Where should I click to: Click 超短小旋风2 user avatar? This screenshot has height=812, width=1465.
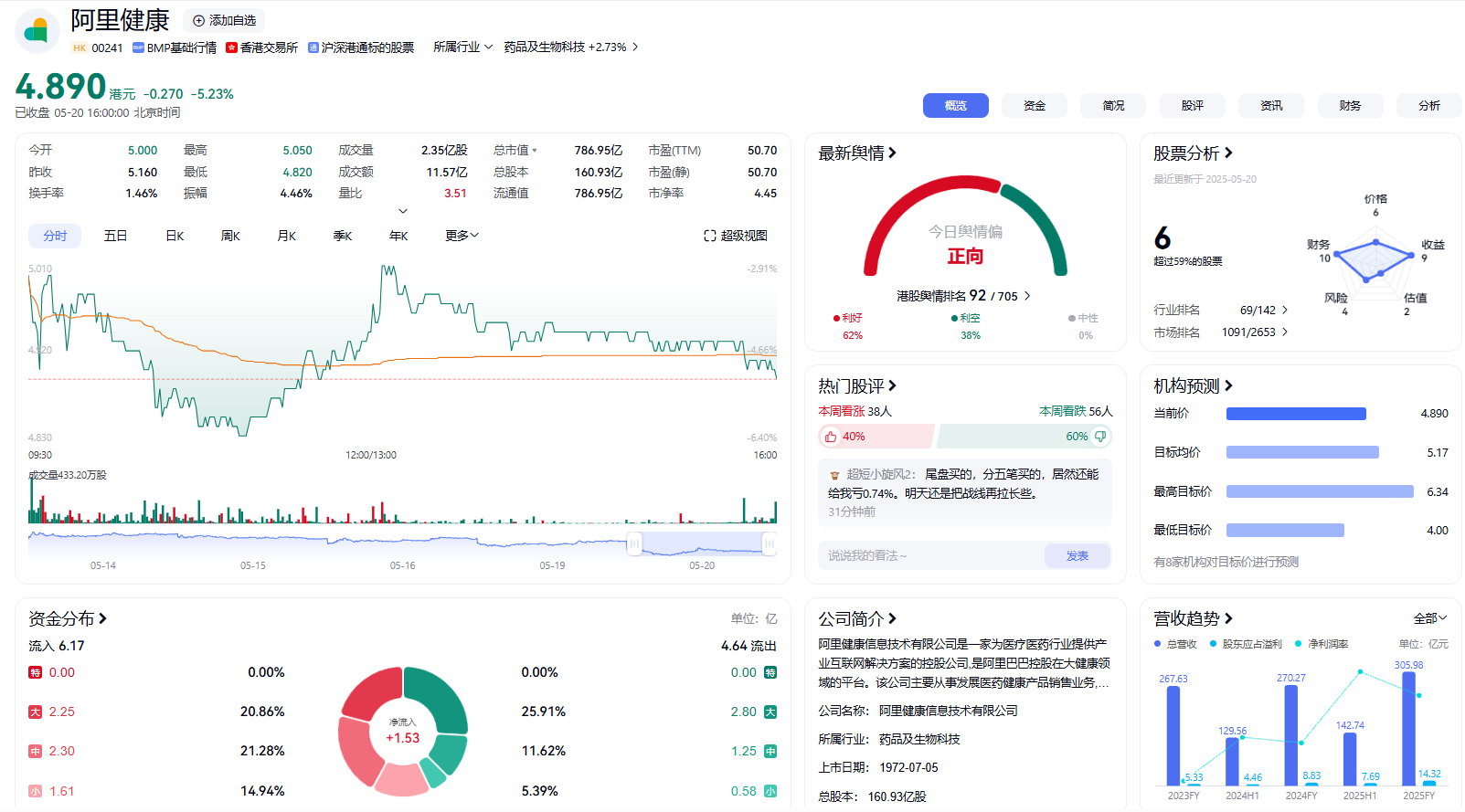[x=834, y=475]
